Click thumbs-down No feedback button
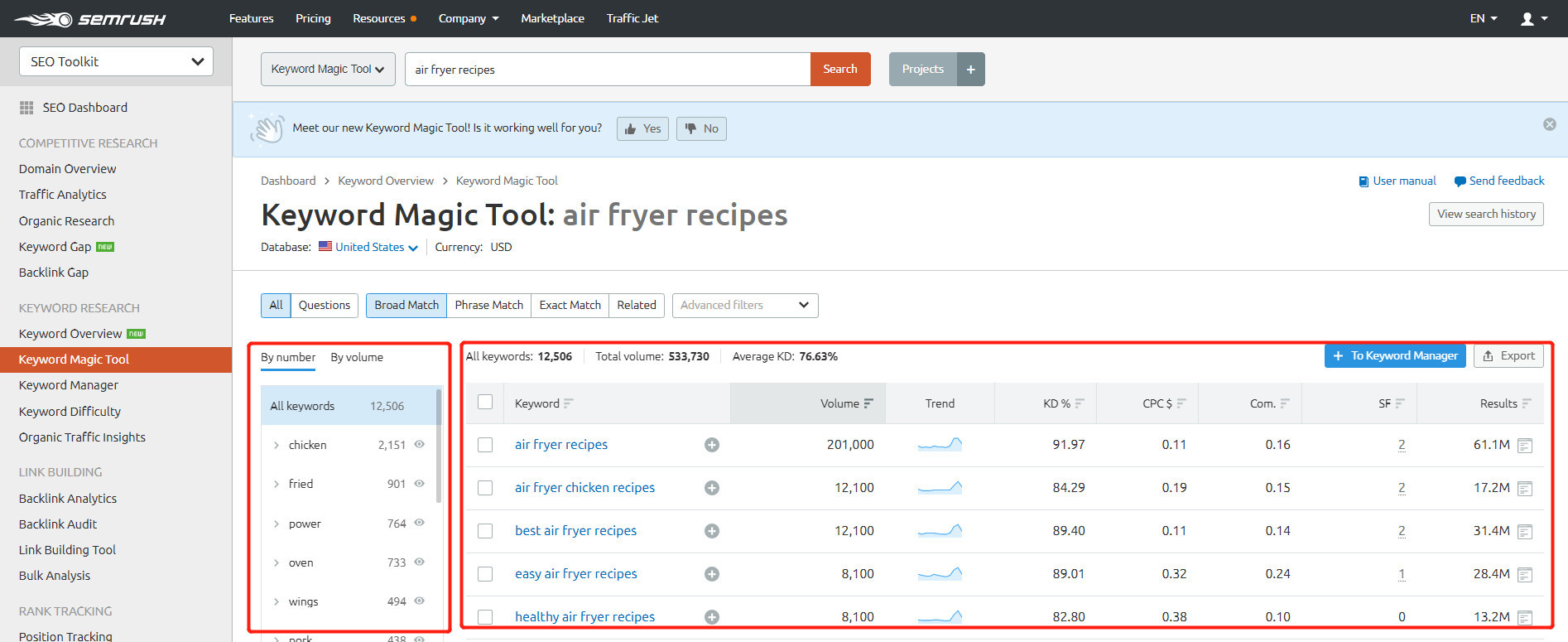This screenshot has width=1568, height=642. click(701, 128)
